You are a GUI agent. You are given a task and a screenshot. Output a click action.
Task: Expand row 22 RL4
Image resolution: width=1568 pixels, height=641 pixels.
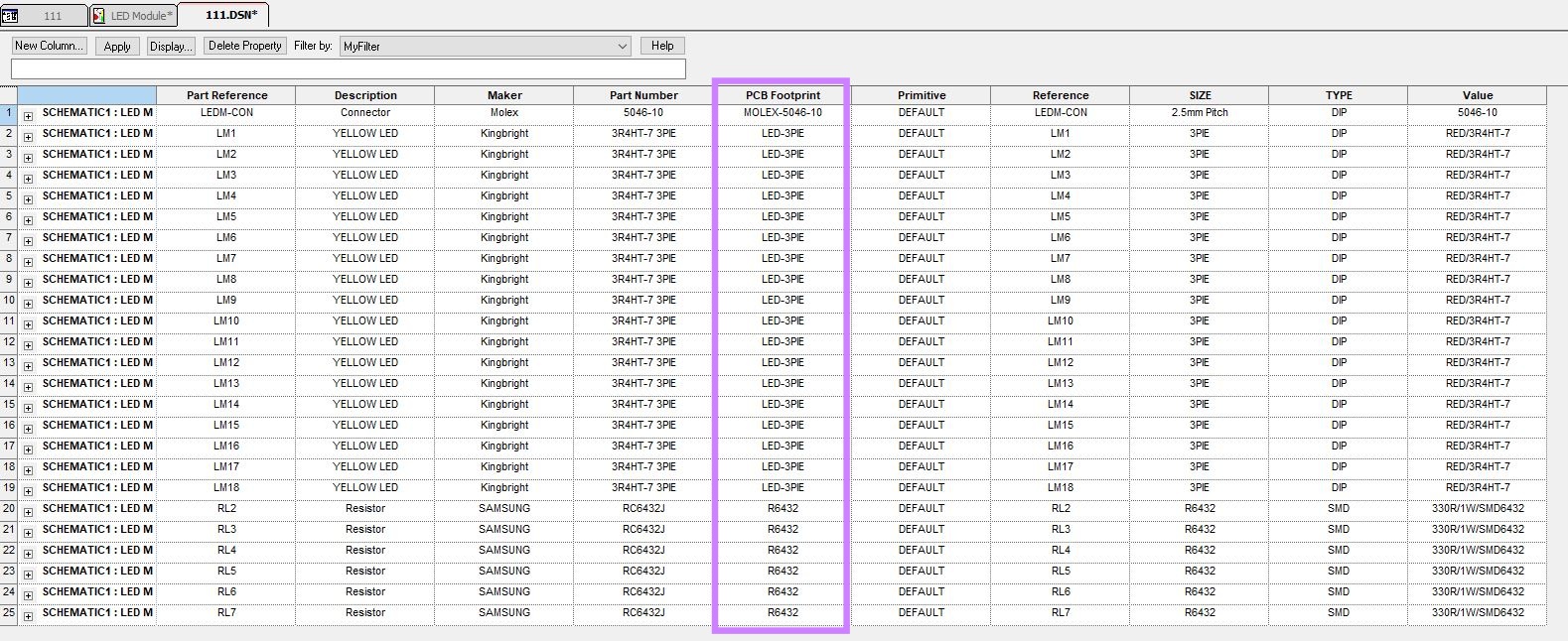pyautogui.click(x=28, y=554)
